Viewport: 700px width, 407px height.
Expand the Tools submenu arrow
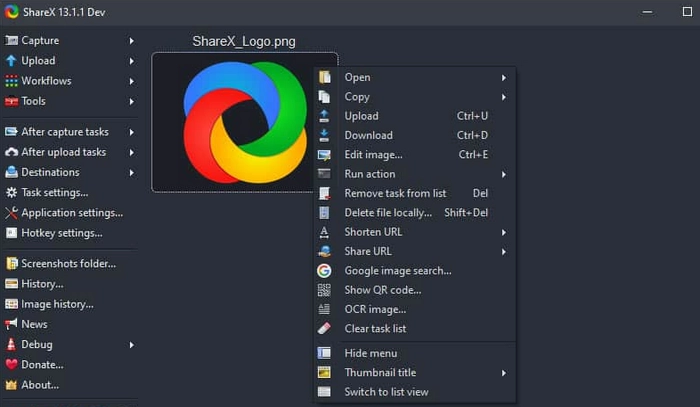tap(131, 101)
